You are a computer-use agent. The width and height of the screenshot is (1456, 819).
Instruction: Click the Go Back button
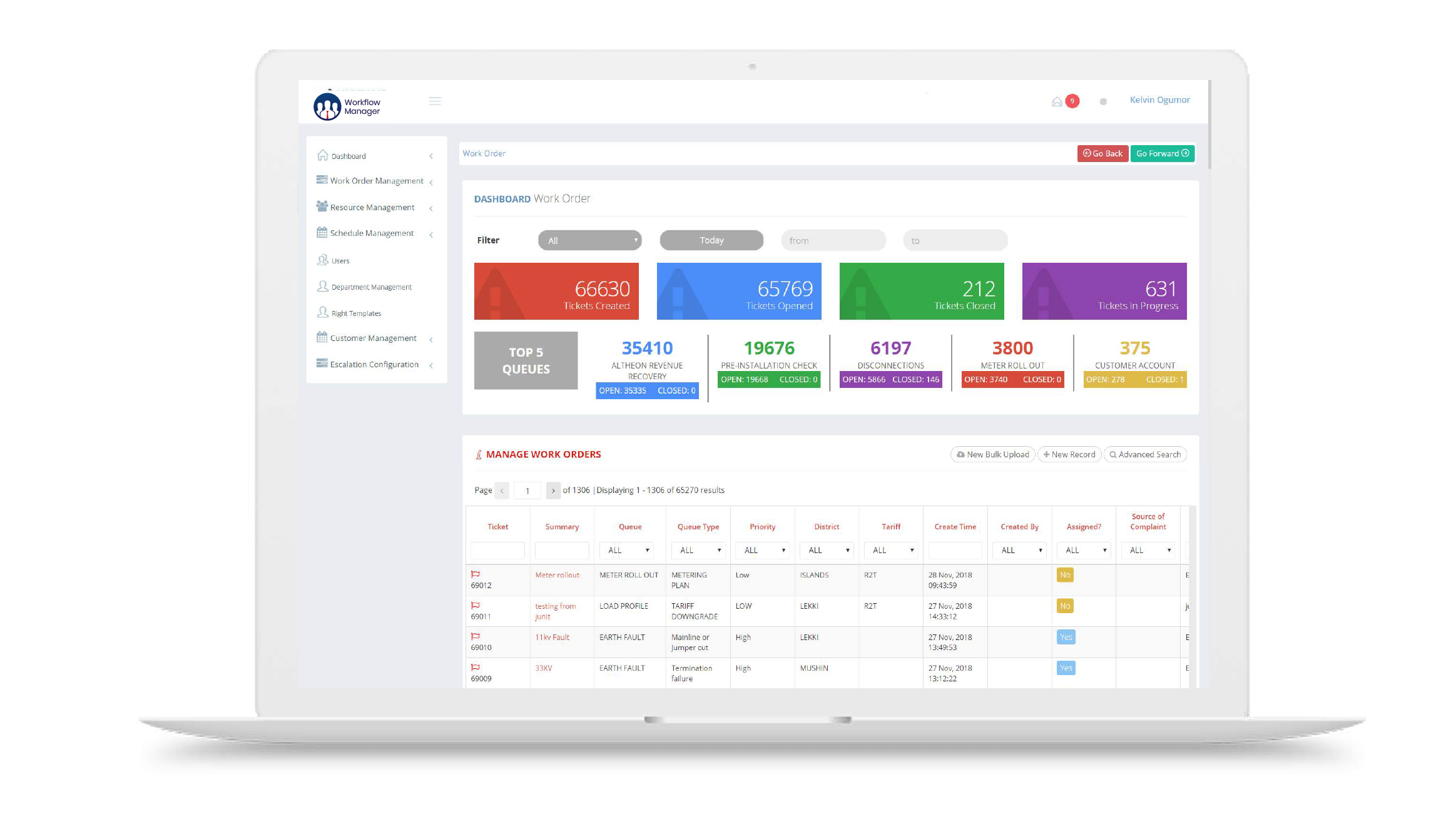[1102, 153]
